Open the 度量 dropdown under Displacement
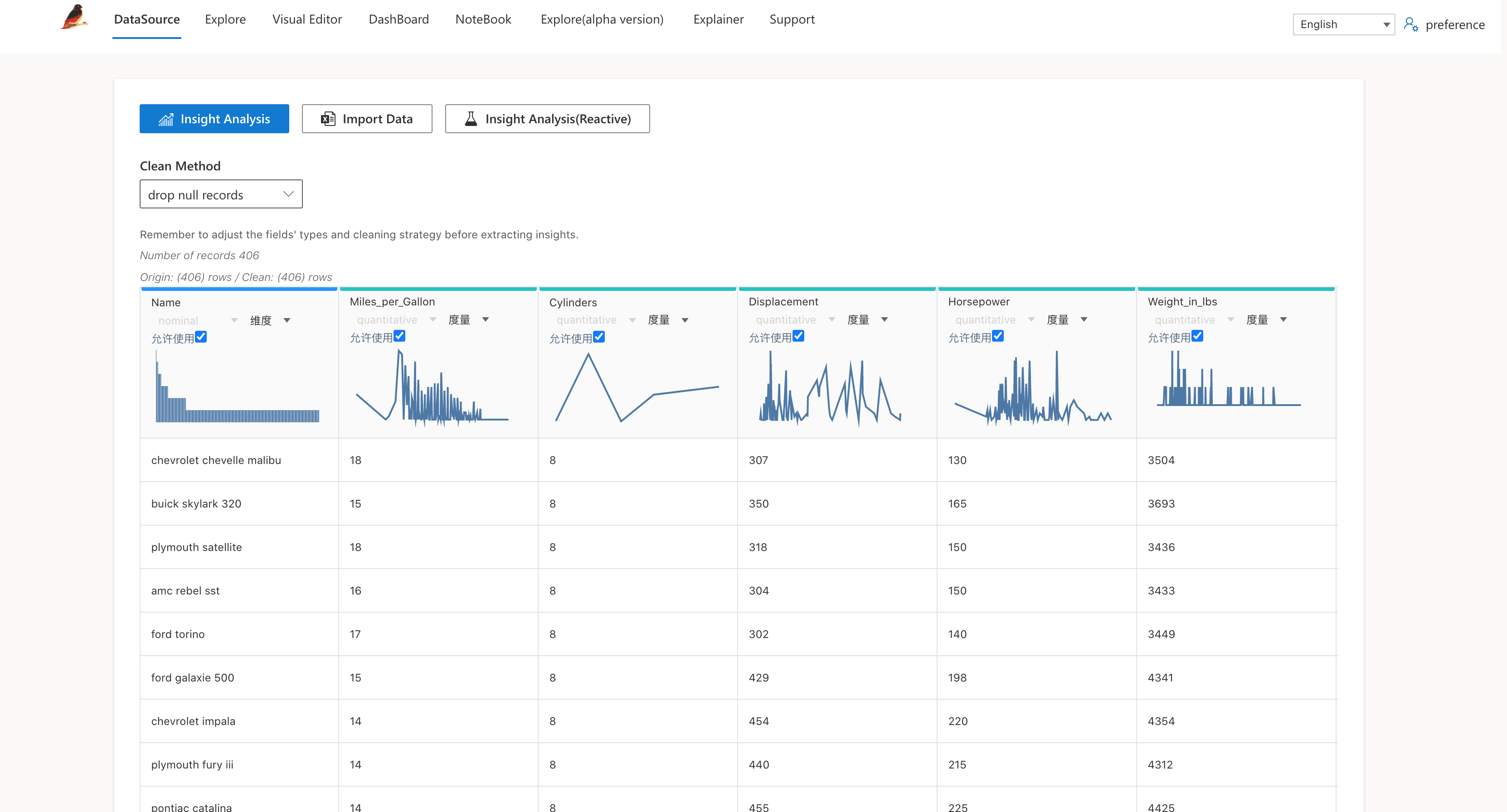 pos(867,320)
